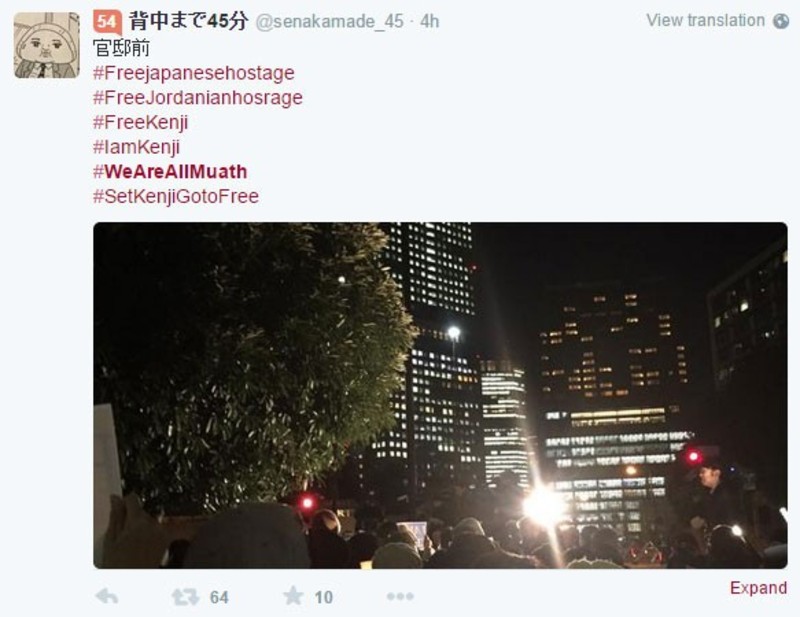This screenshot has width=800, height=617.
Task: Open the three-dot more options menu
Action: click(x=400, y=596)
